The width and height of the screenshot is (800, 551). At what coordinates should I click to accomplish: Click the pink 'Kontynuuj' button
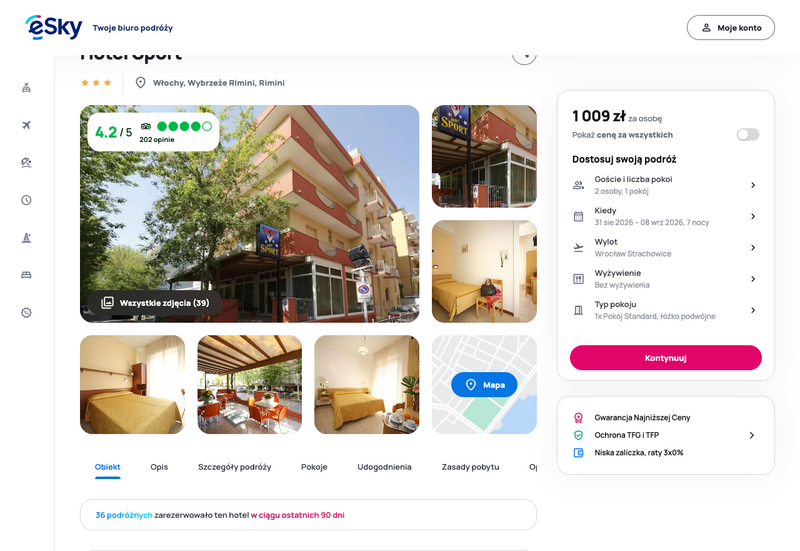click(x=666, y=358)
